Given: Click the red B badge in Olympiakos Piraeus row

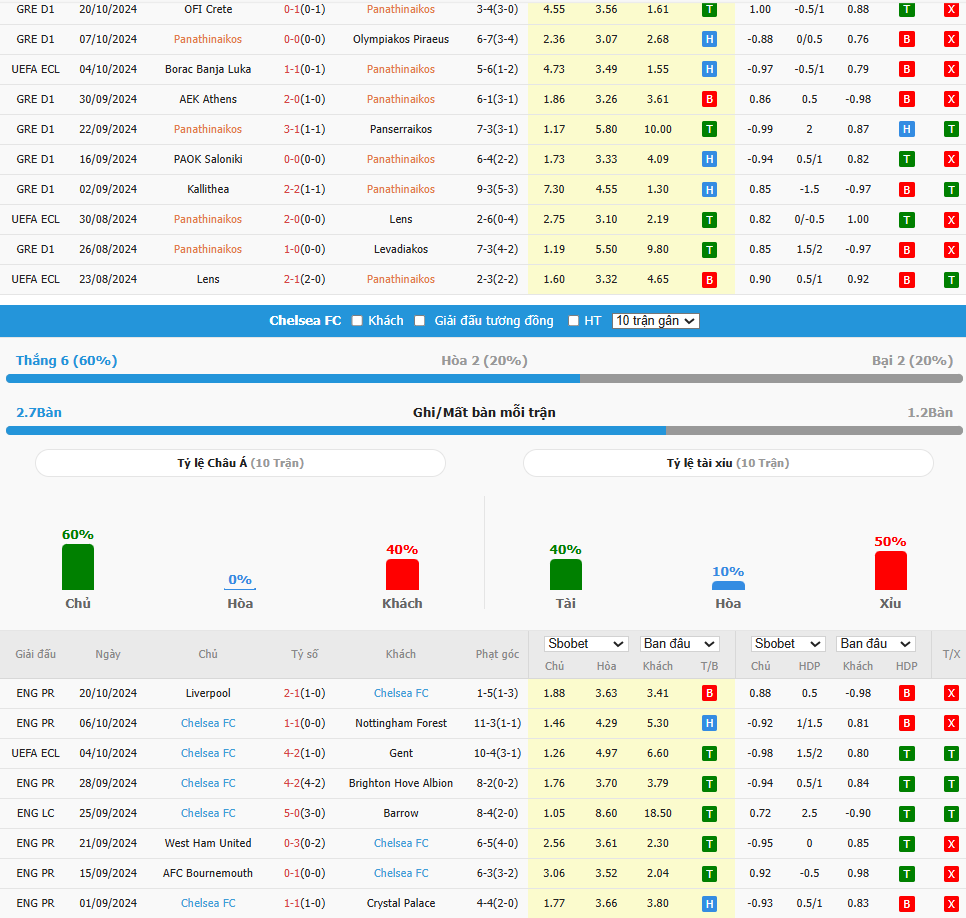Looking at the screenshot, I should [906, 39].
